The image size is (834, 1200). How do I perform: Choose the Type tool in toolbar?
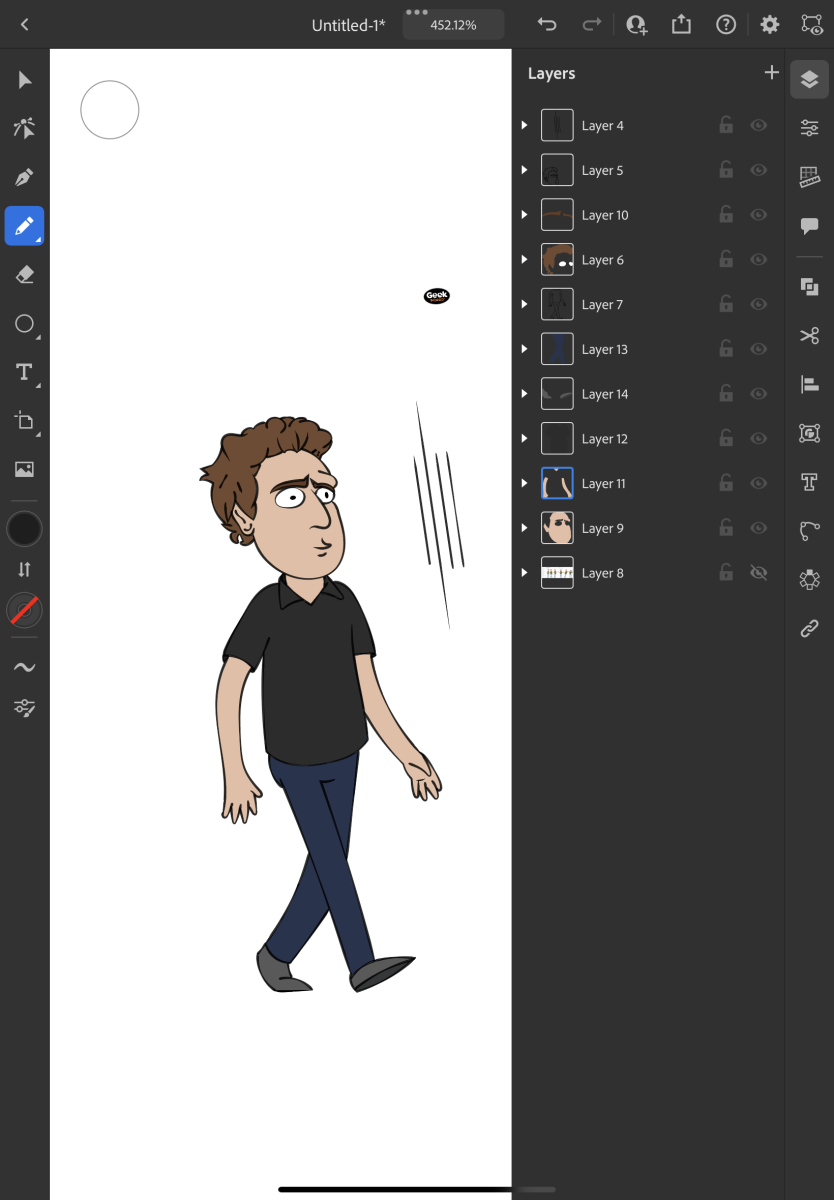(x=25, y=372)
